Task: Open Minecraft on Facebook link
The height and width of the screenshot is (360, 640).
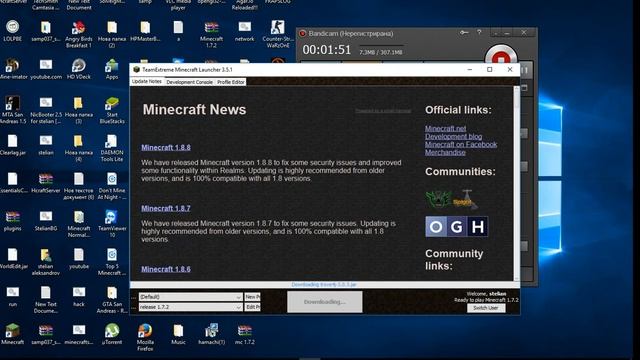Action: (461, 144)
